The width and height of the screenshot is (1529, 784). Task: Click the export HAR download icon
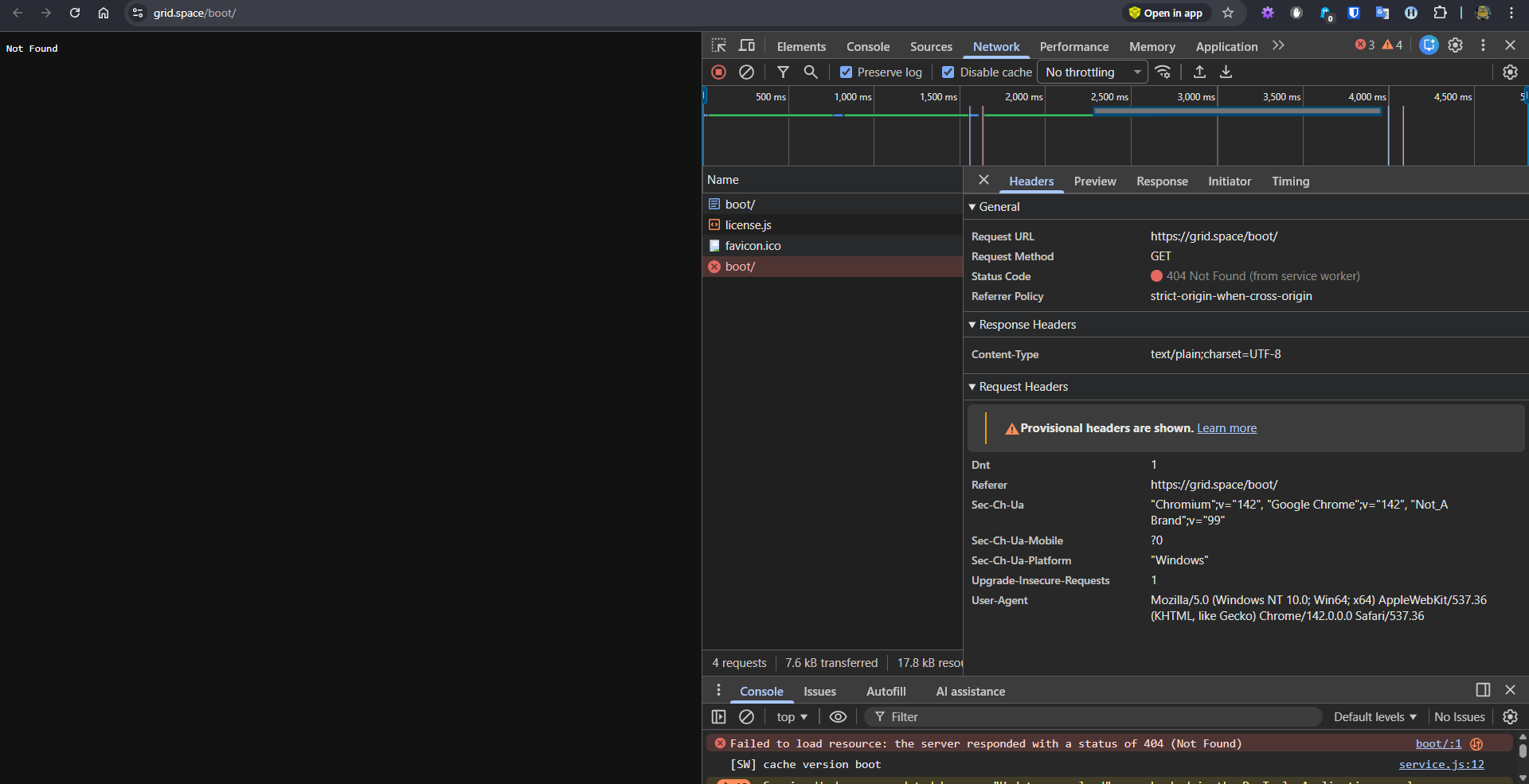pyautogui.click(x=1226, y=72)
